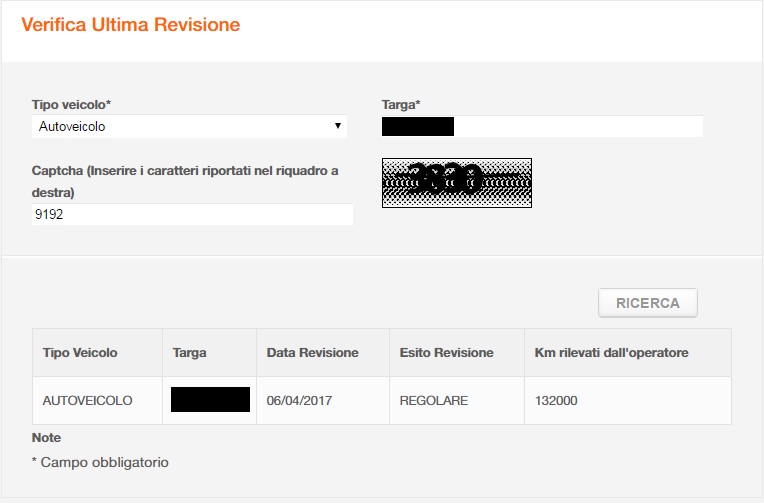The image size is (764, 503).
Task: Click the Campo obbligatorio note text
Action: (100, 462)
